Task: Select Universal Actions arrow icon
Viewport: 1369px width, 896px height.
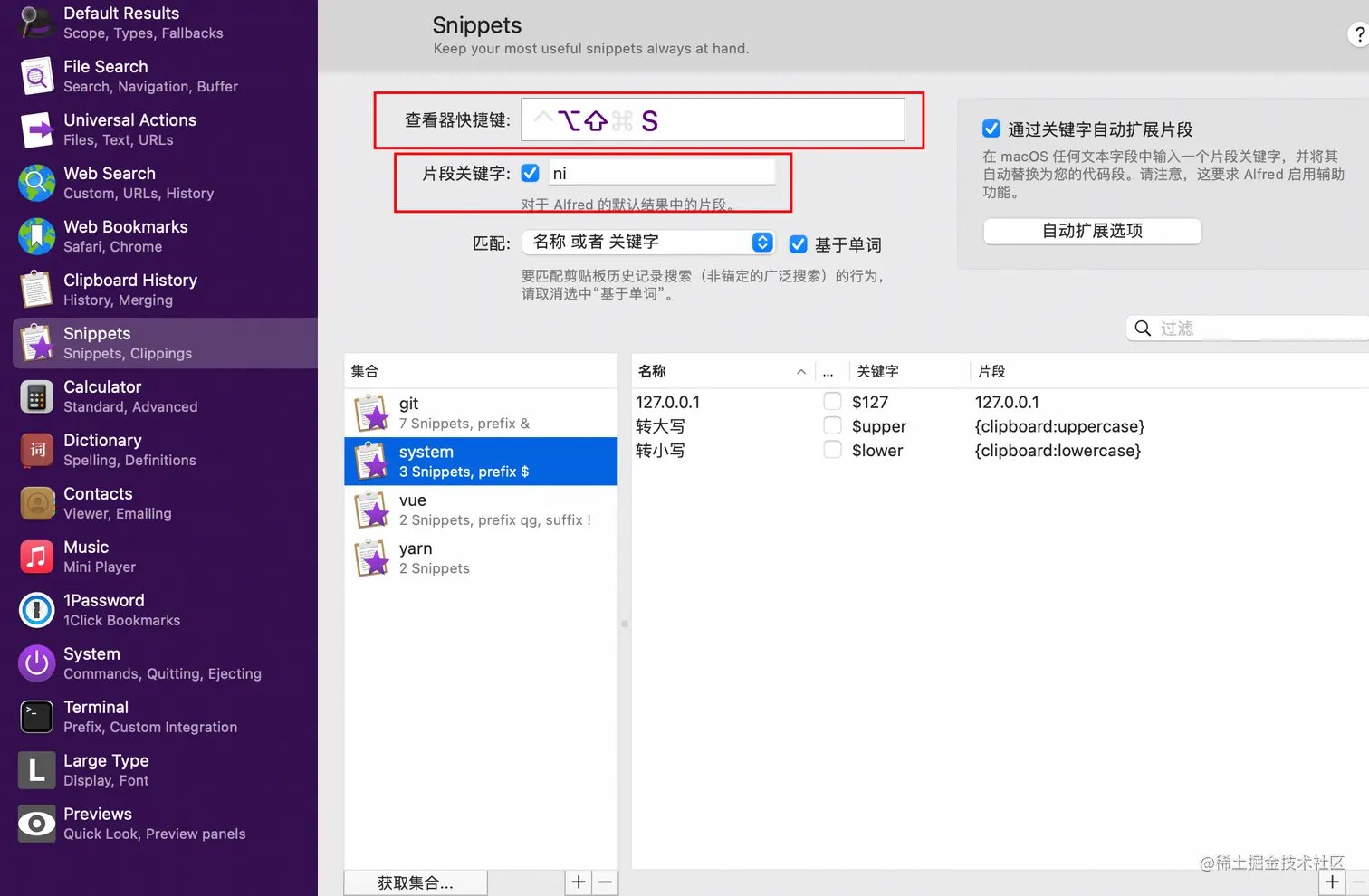Action: pos(37,129)
